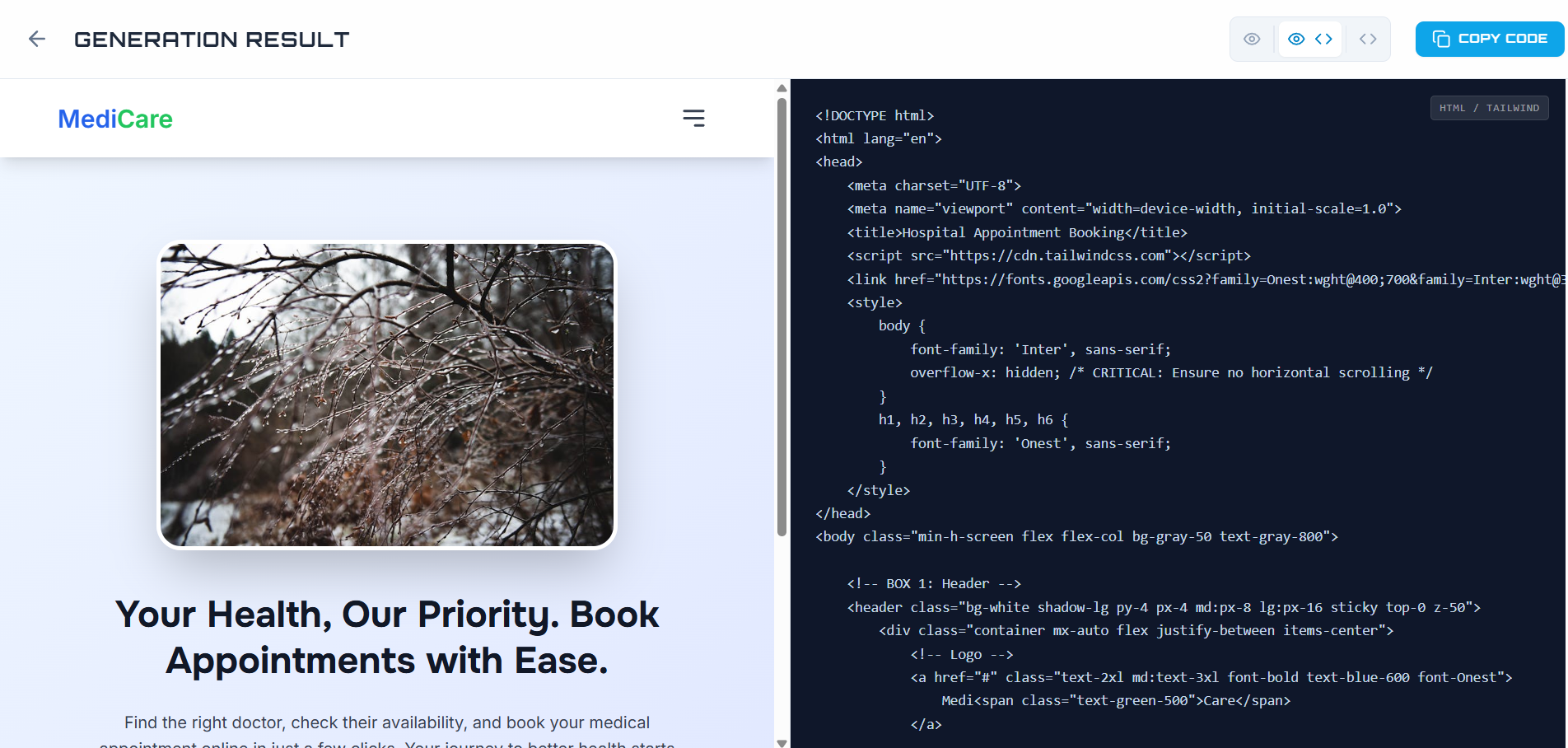Click the div class container code line

click(x=1136, y=630)
